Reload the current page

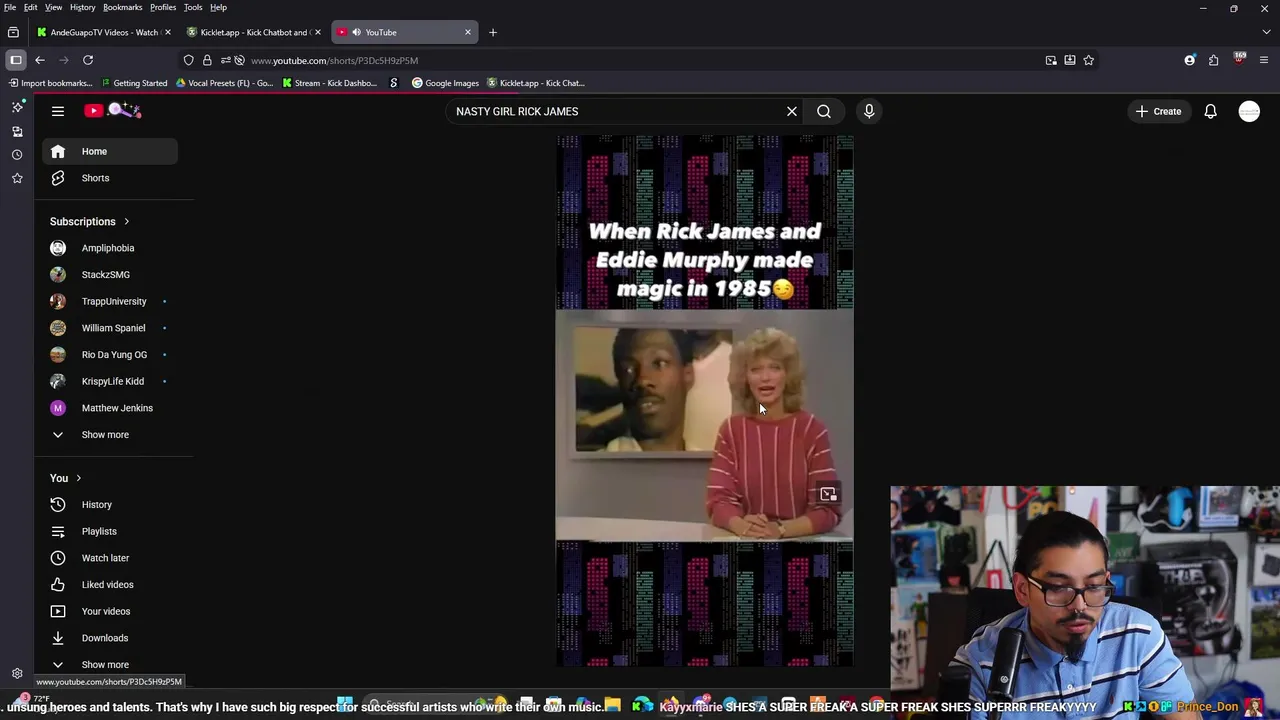point(88,60)
